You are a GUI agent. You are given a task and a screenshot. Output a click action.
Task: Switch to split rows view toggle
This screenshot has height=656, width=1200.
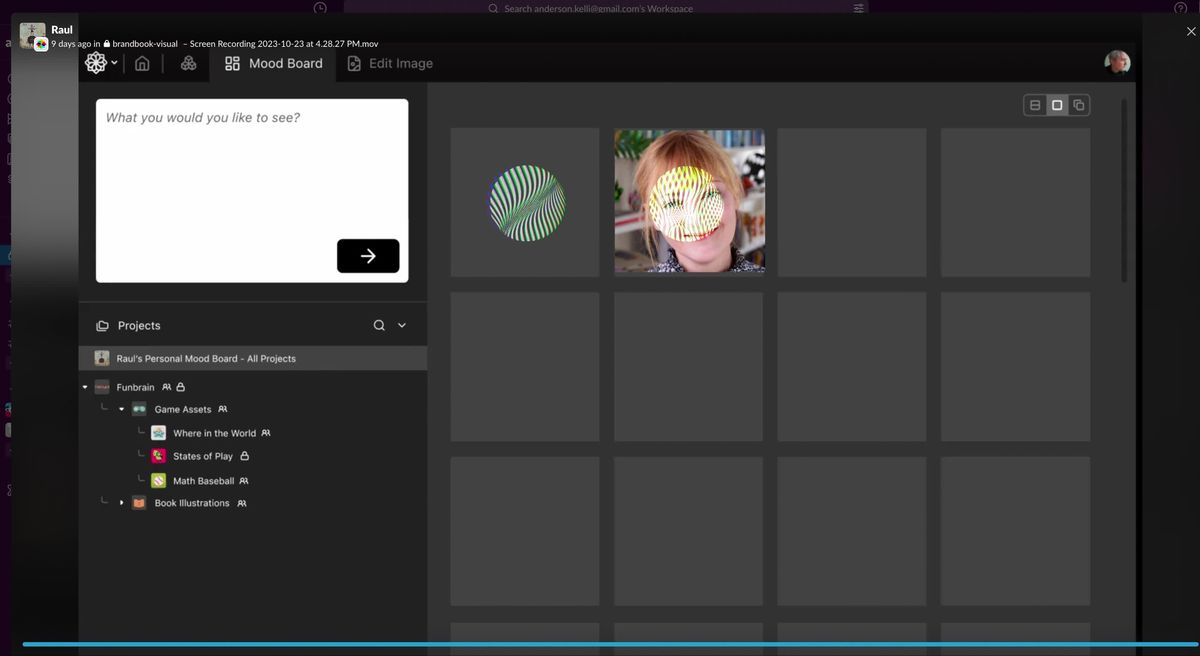pos(1035,105)
